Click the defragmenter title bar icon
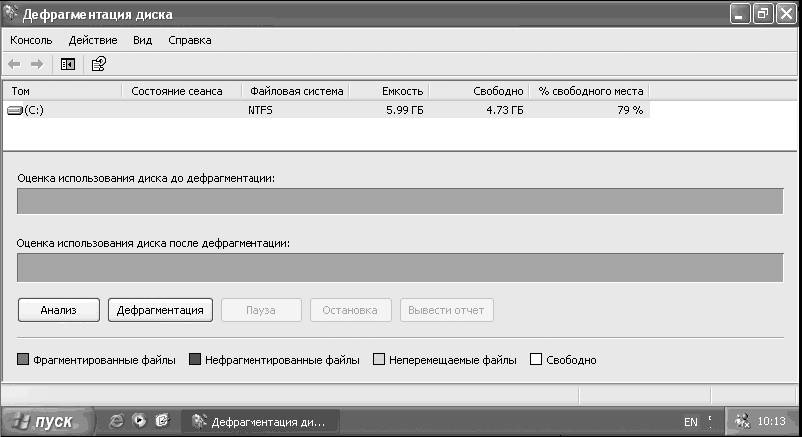The image size is (802, 437). [11, 12]
